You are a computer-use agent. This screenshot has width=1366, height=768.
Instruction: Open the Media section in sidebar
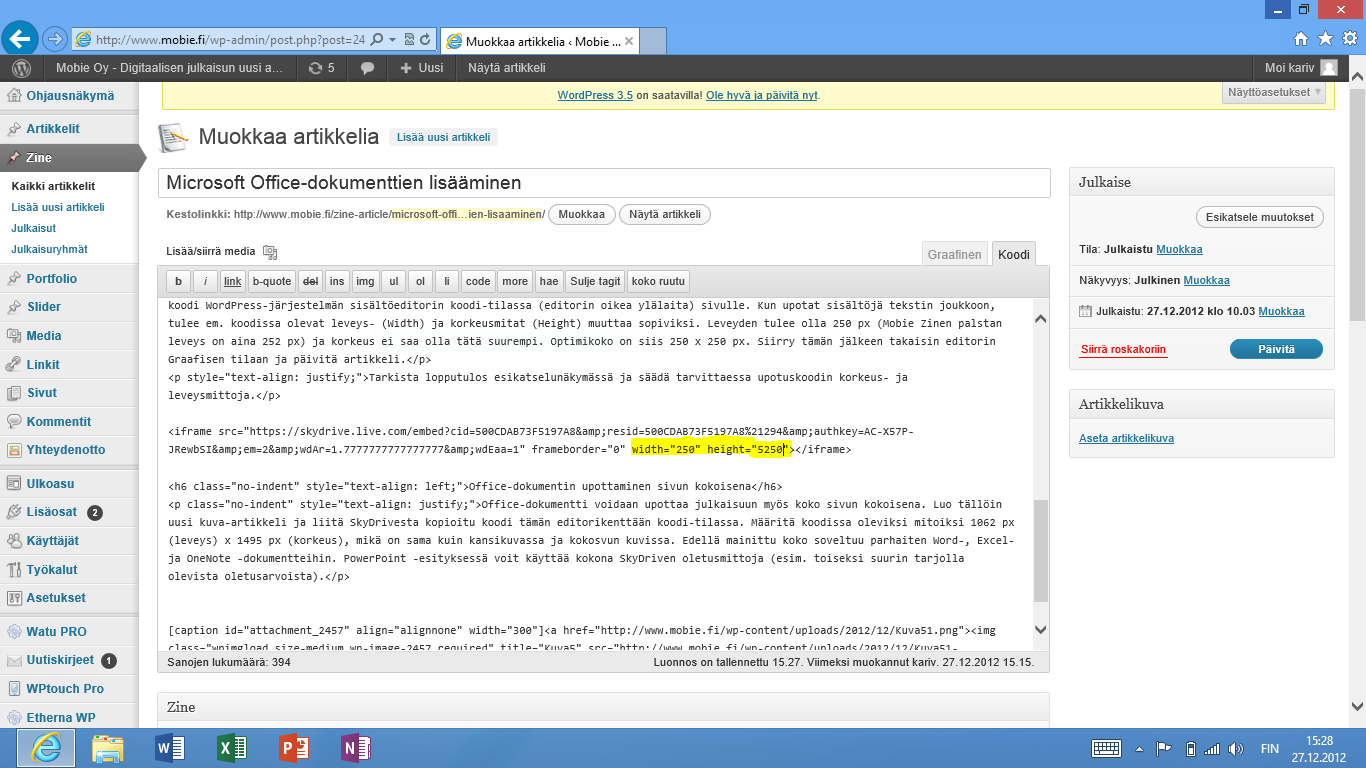point(44,336)
